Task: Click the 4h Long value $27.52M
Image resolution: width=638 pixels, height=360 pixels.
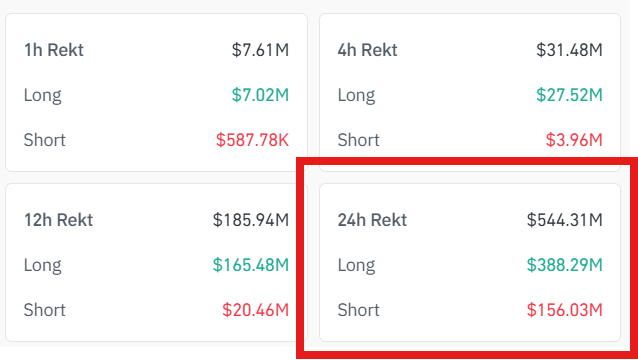Action: 569,95
